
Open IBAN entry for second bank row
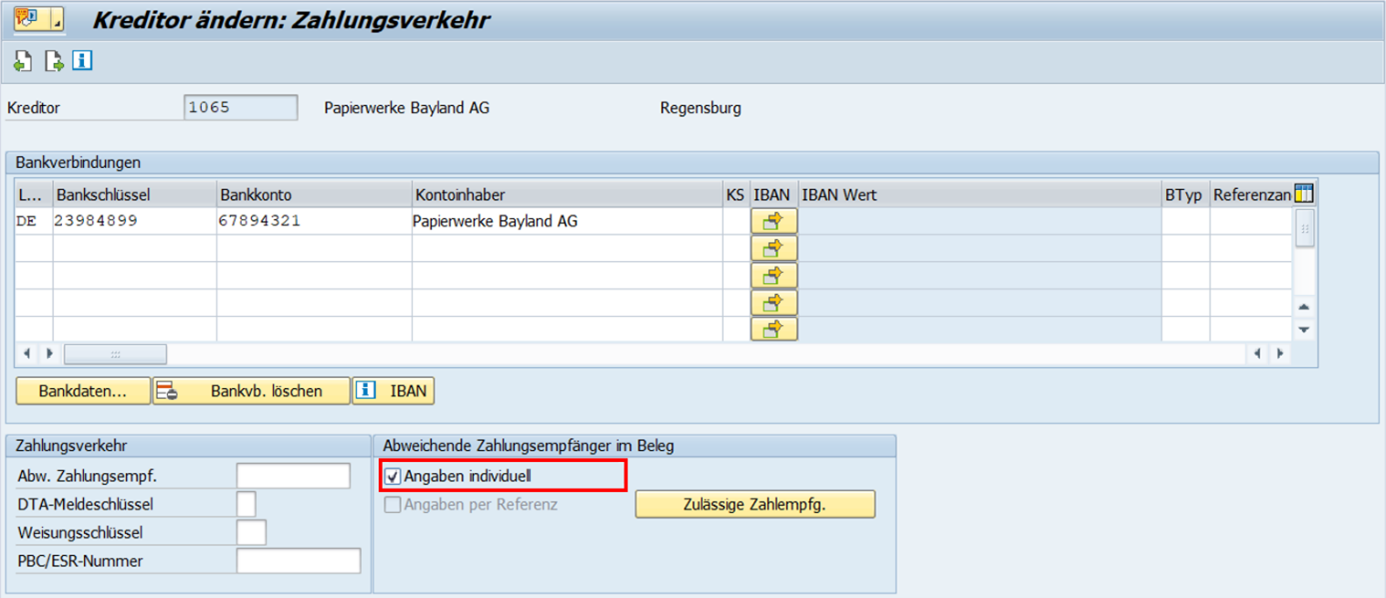coord(773,249)
